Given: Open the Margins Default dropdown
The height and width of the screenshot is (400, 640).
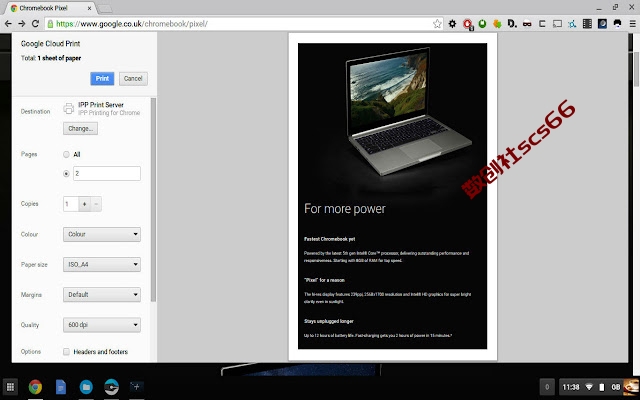Looking at the screenshot, I should click(x=102, y=295).
